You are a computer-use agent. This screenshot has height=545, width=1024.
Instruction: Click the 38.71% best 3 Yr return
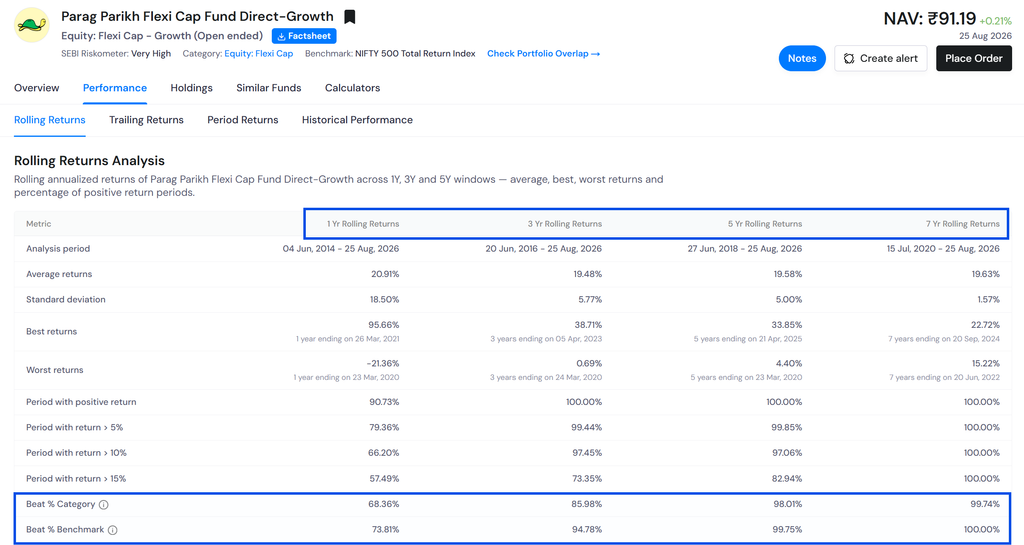click(588, 324)
